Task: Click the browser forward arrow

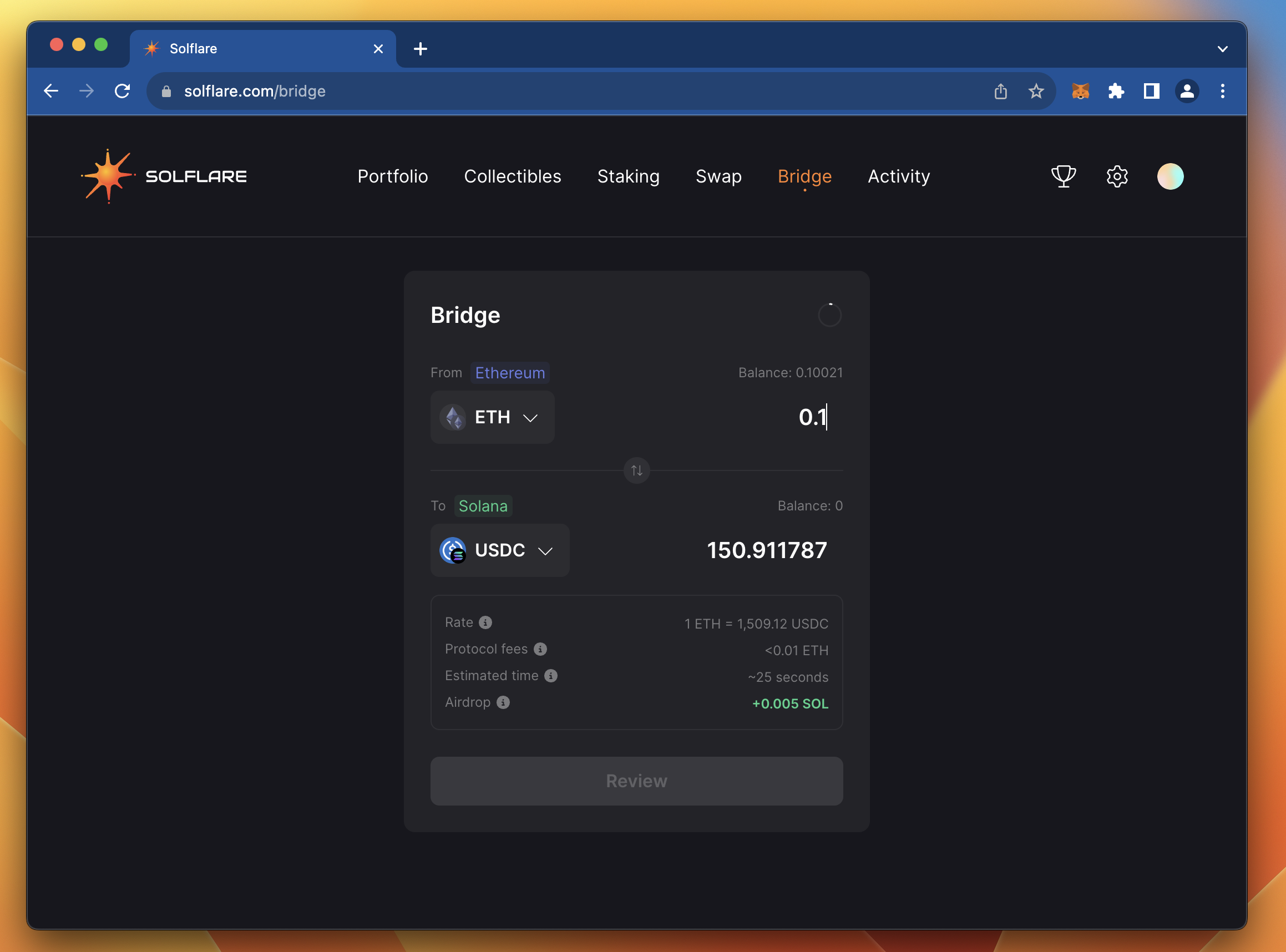Action: [x=87, y=91]
